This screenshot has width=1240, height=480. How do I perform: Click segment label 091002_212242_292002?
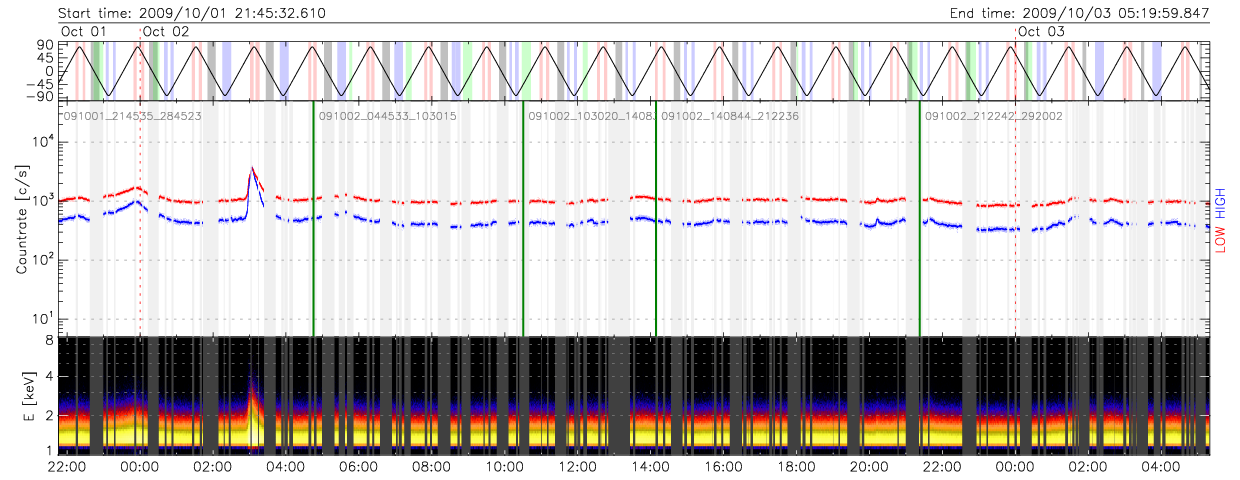click(993, 116)
